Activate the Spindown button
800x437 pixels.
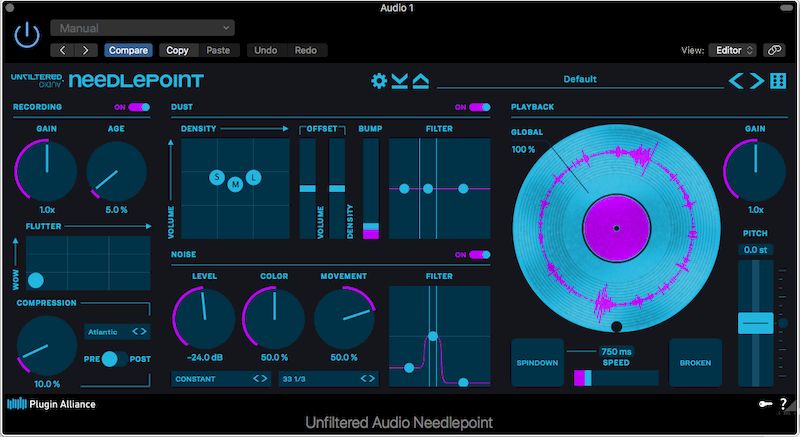pos(537,363)
